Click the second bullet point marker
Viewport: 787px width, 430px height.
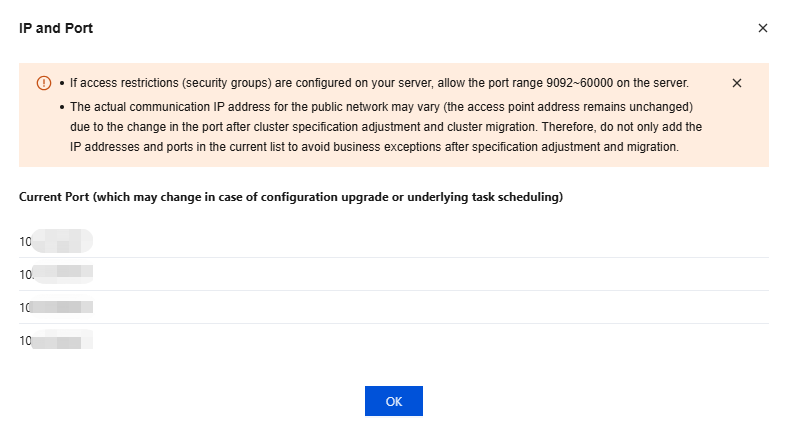tap(62, 105)
